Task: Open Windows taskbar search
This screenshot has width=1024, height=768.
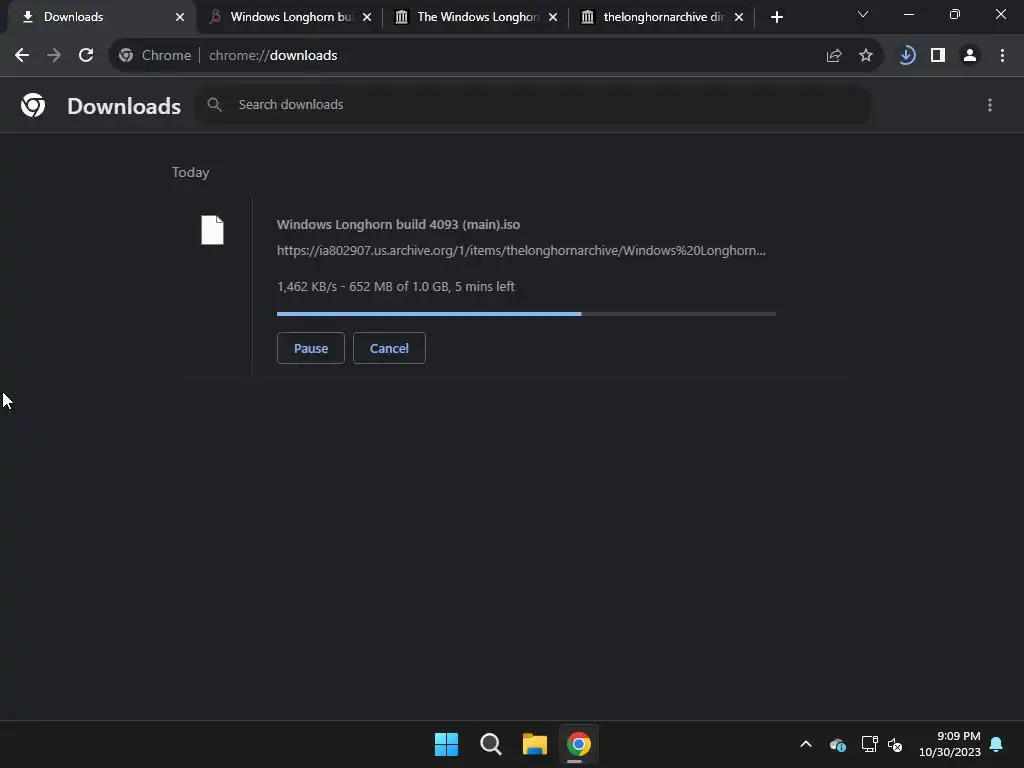Action: (490, 744)
